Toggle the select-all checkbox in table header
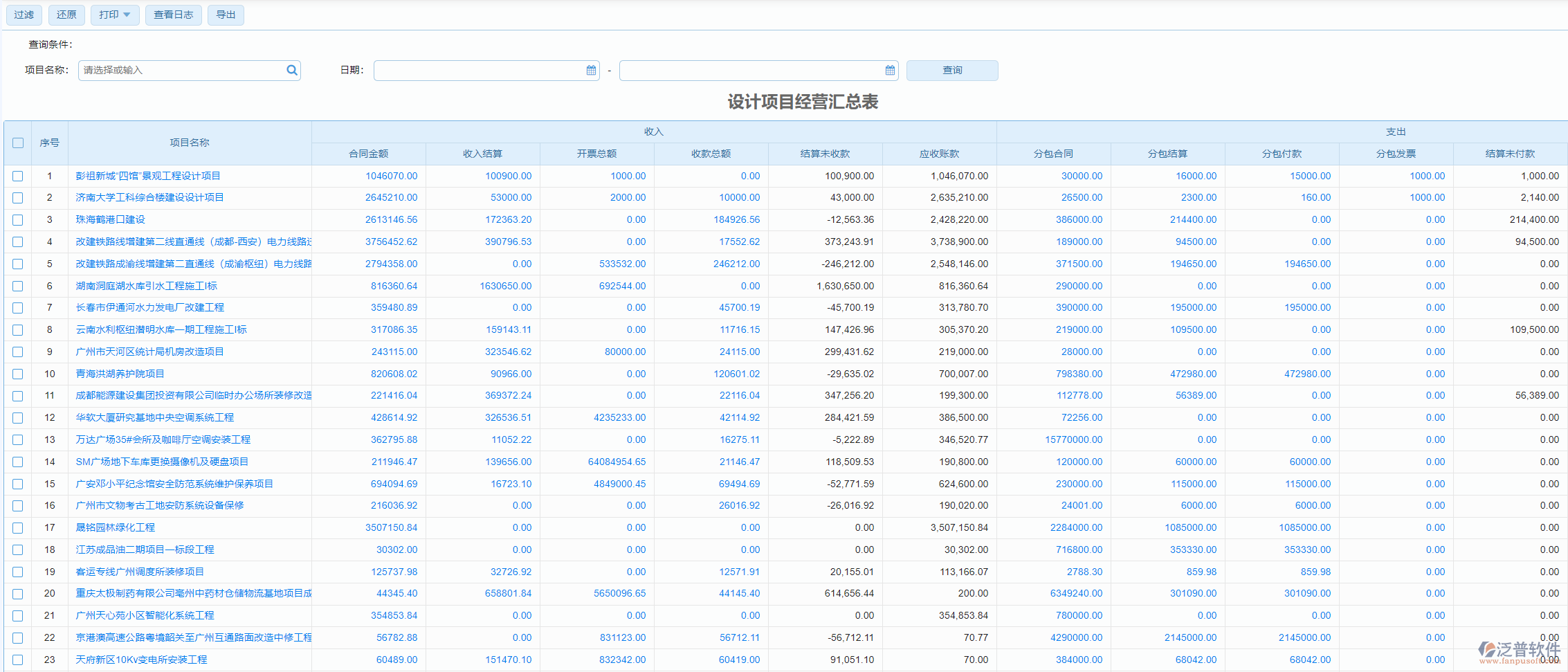The image size is (1568, 672). (18, 143)
